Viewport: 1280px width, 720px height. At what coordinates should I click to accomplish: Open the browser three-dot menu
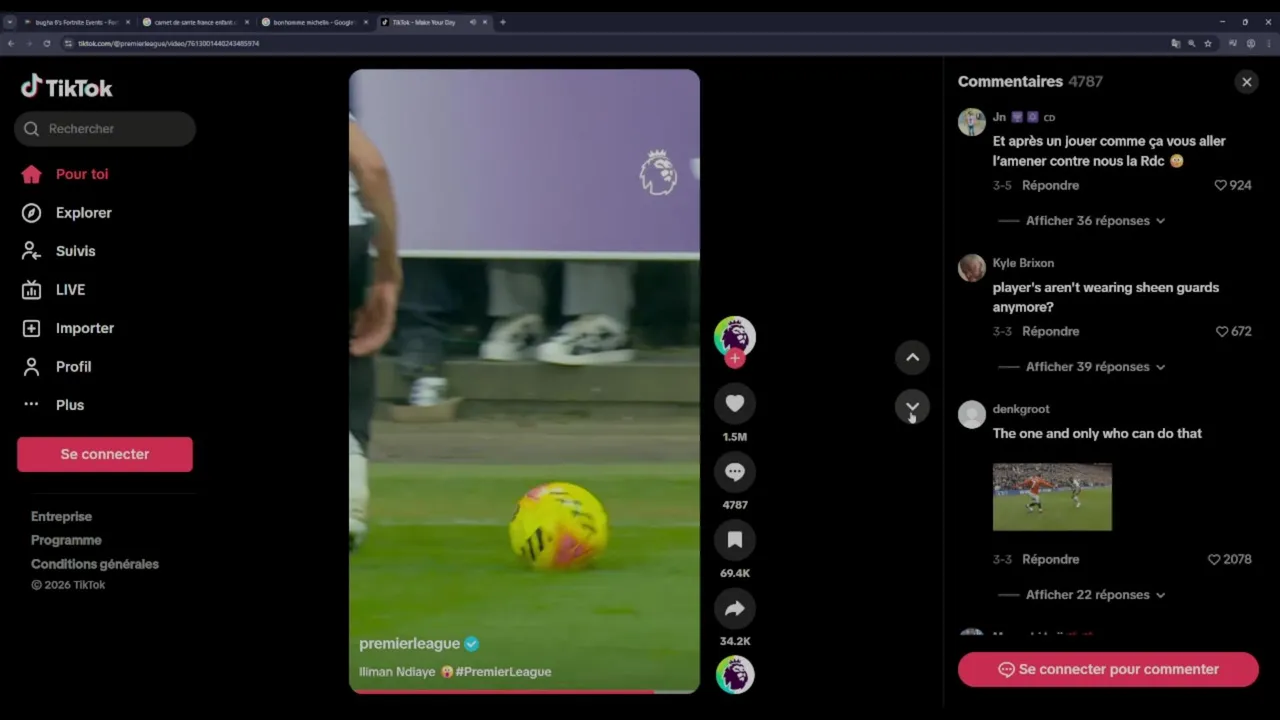pyautogui.click(x=1269, y=44)
